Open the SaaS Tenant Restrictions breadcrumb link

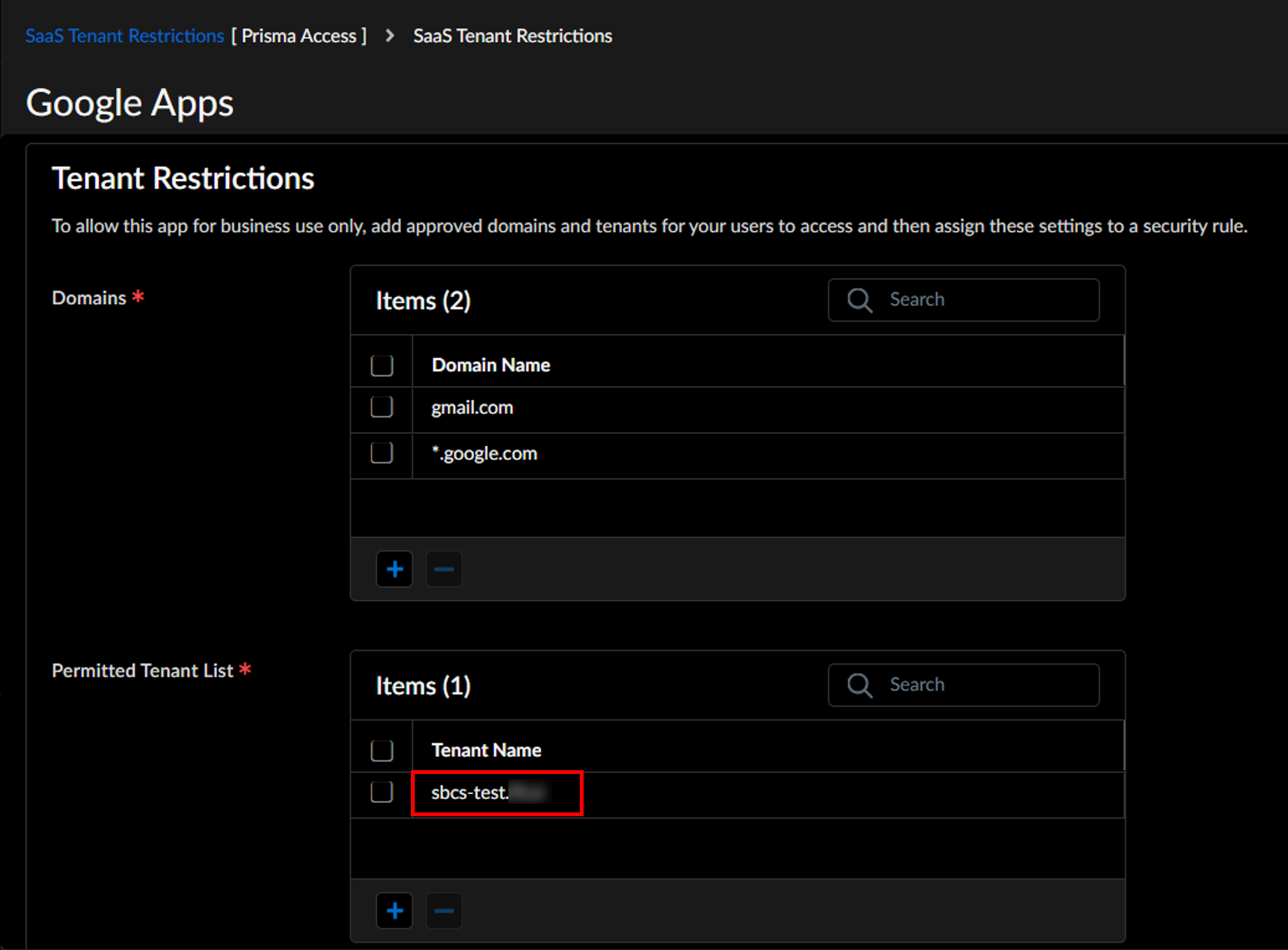click(x=125, y=36)
